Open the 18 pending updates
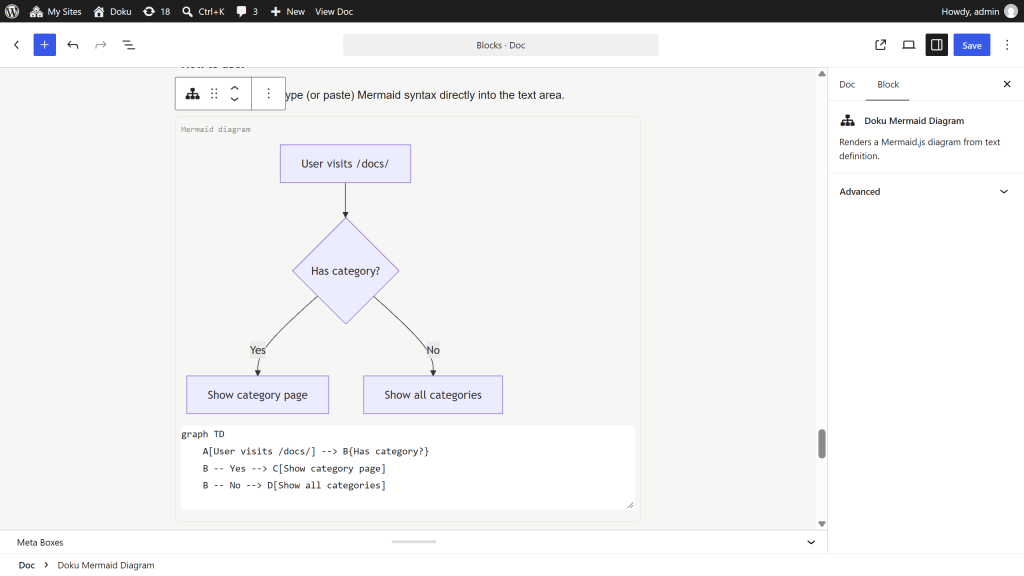The width and height of the screenshot is (1024, 576). click(x=157, y=11)
